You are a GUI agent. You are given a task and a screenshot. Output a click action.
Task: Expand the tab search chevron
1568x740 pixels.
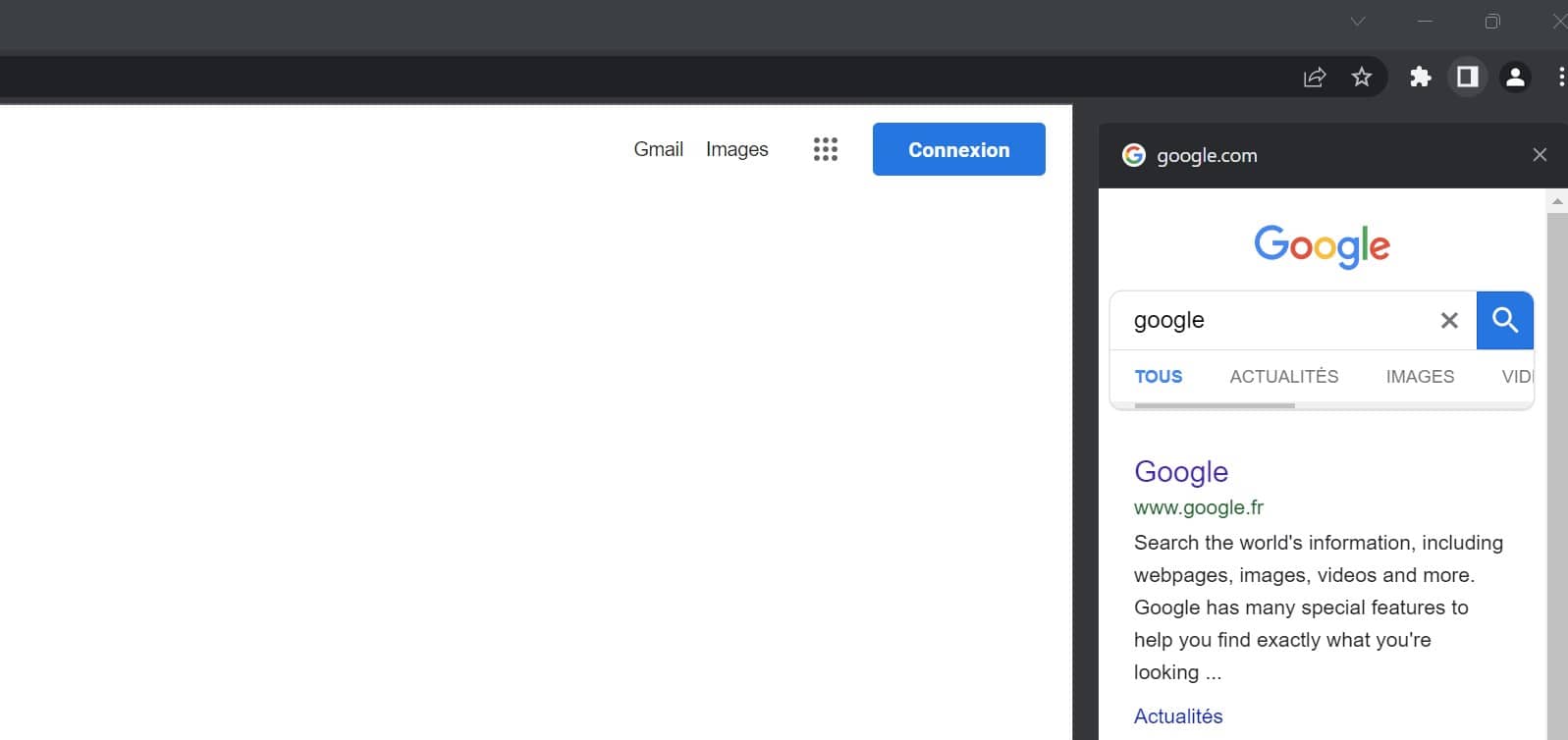(1357, 22)
